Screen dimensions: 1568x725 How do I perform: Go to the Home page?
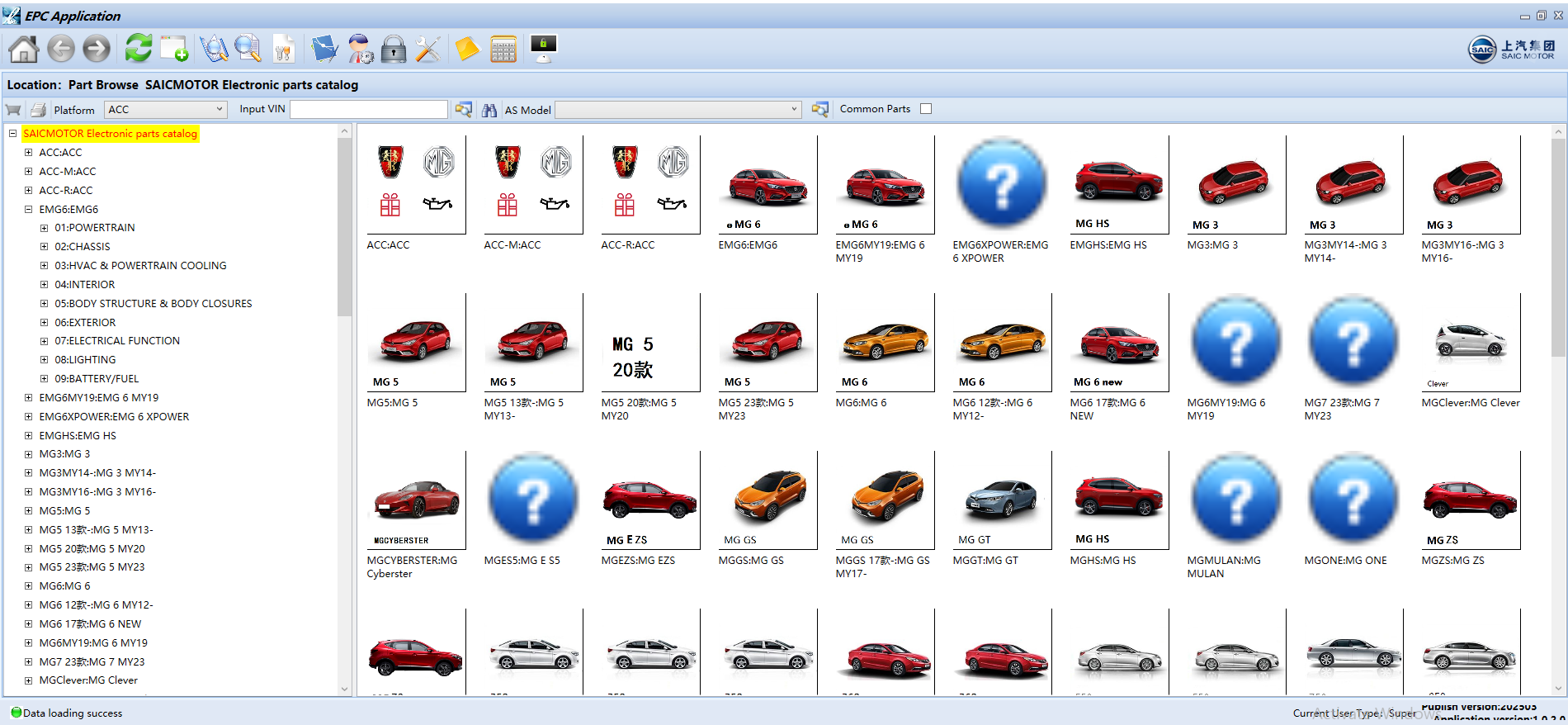23,49
